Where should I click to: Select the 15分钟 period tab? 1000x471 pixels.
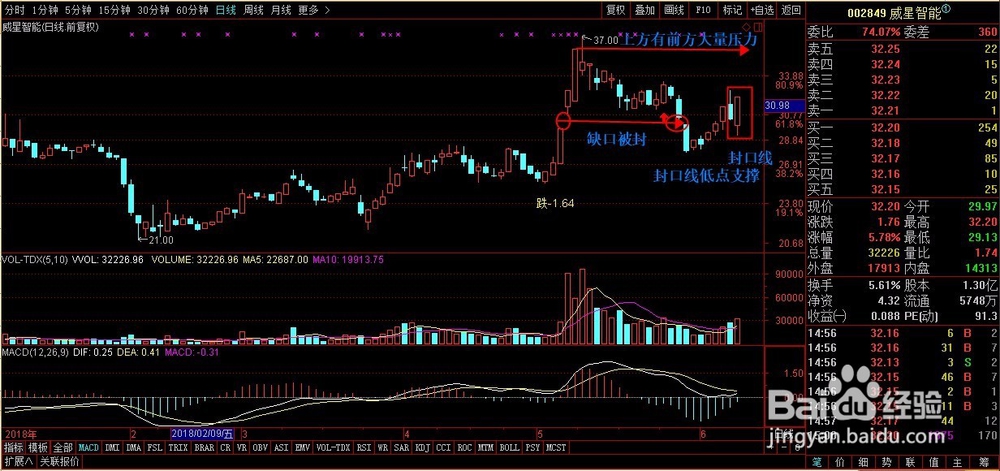117,10
